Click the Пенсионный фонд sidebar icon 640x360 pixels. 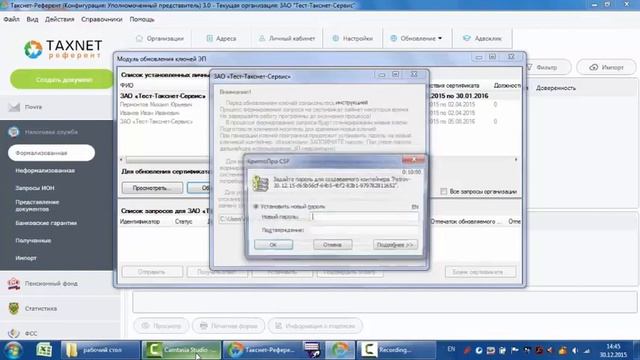pyautogui.click(x=14, y=283)
